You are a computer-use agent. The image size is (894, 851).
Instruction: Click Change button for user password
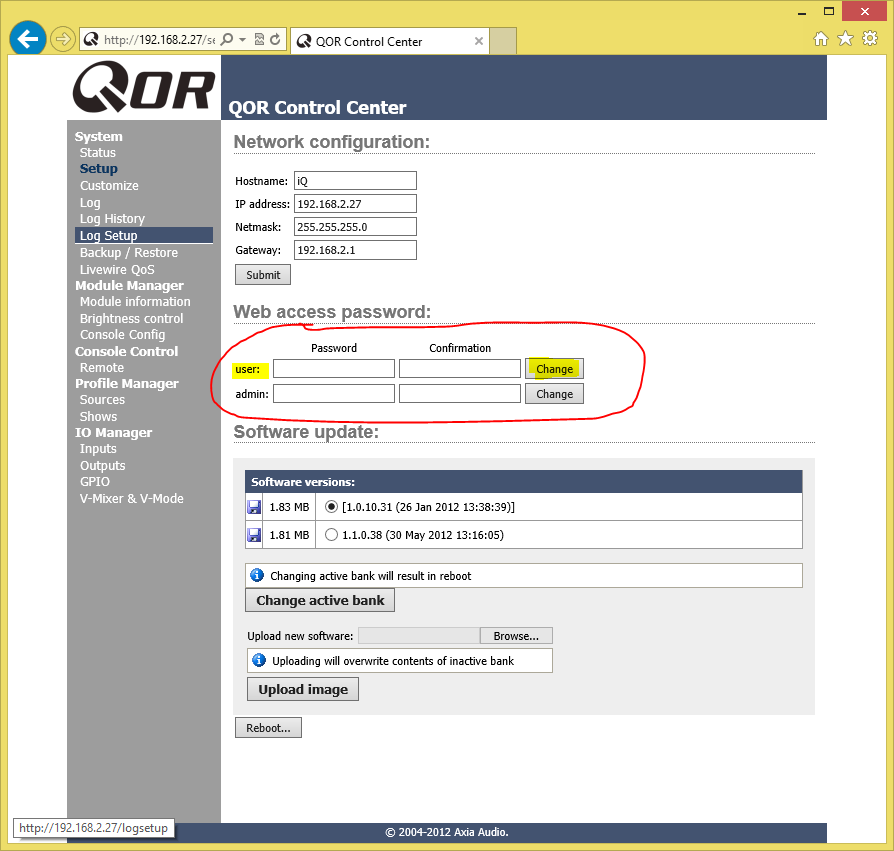click(x=554, y=369)
